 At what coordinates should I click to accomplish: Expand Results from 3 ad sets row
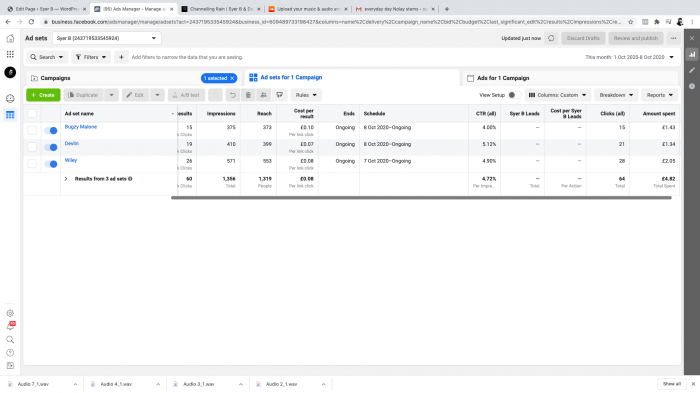pos(66,179)
